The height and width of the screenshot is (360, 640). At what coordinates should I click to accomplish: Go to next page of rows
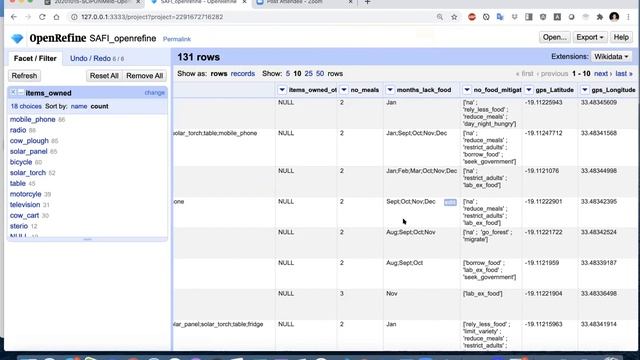pos(603,73)
